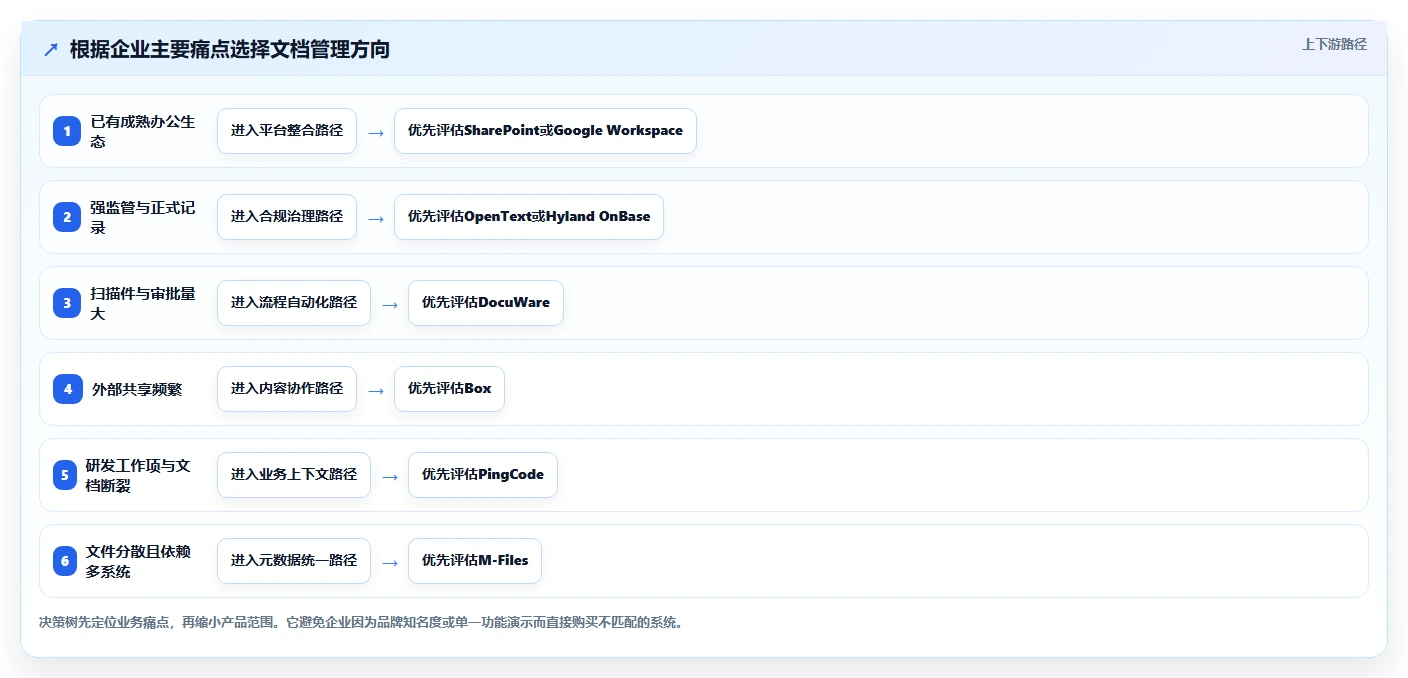The height and width of the screenshot is (678, 1408).
Task: Click the arrow after 进入平台整合路径
Action: click(376, 132)
